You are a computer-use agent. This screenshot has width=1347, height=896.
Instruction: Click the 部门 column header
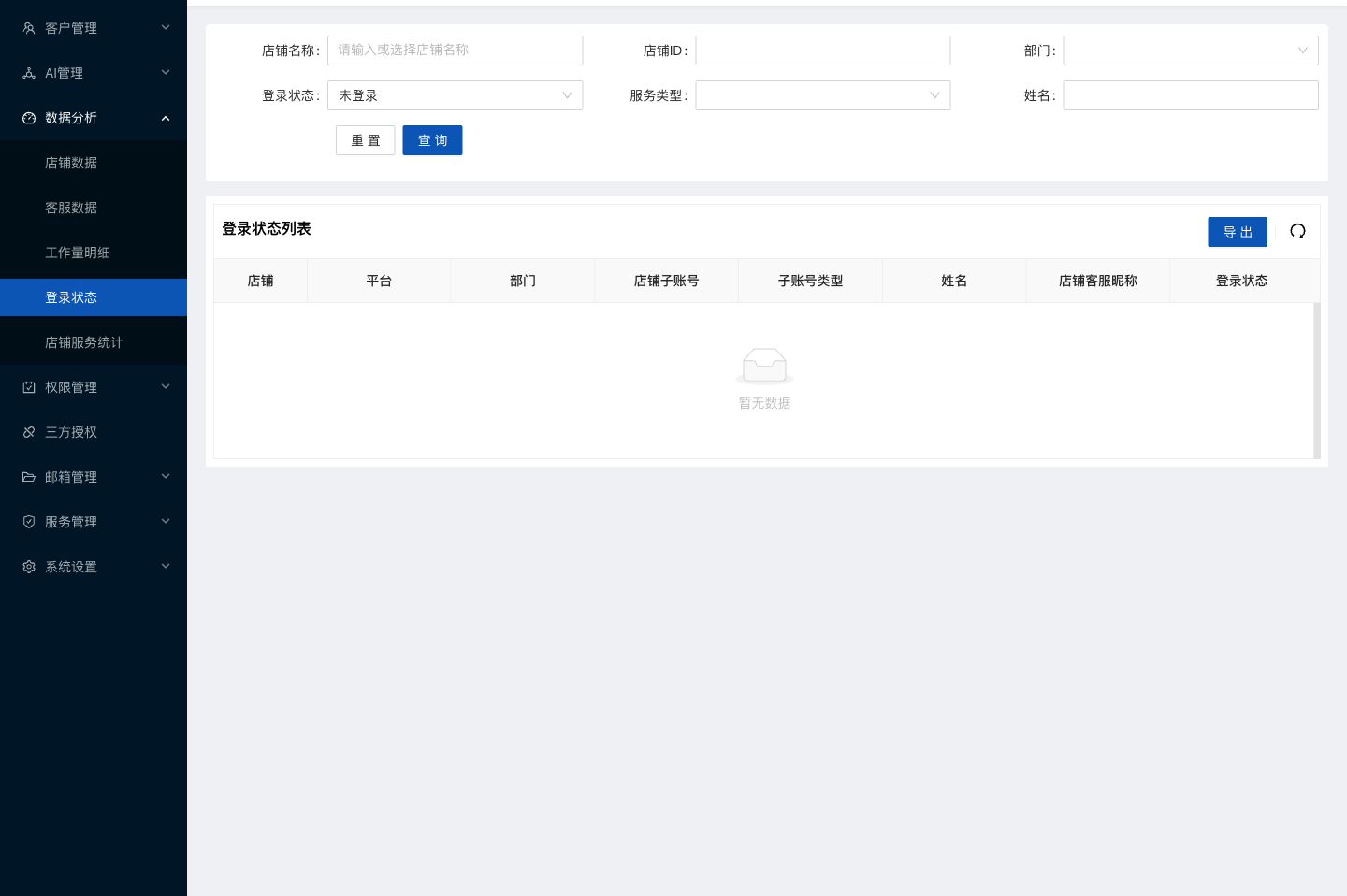coord(523,281)
